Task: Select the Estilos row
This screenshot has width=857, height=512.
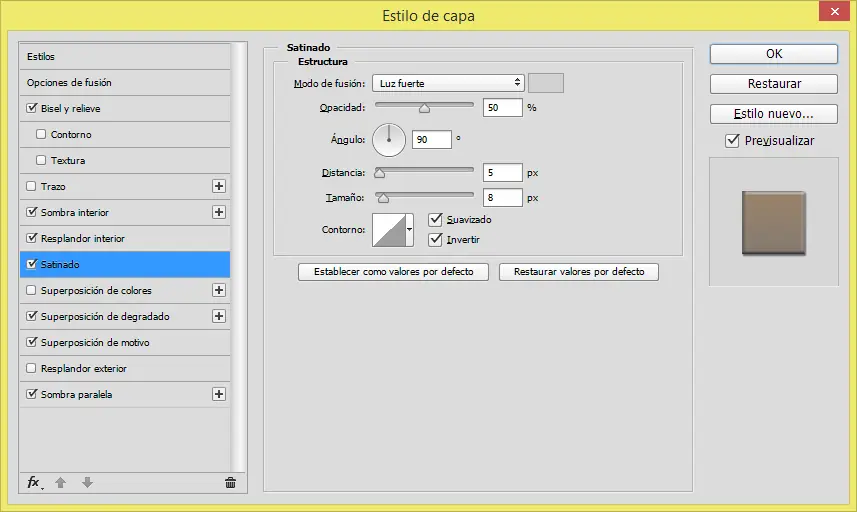Action: pos(125,56)
